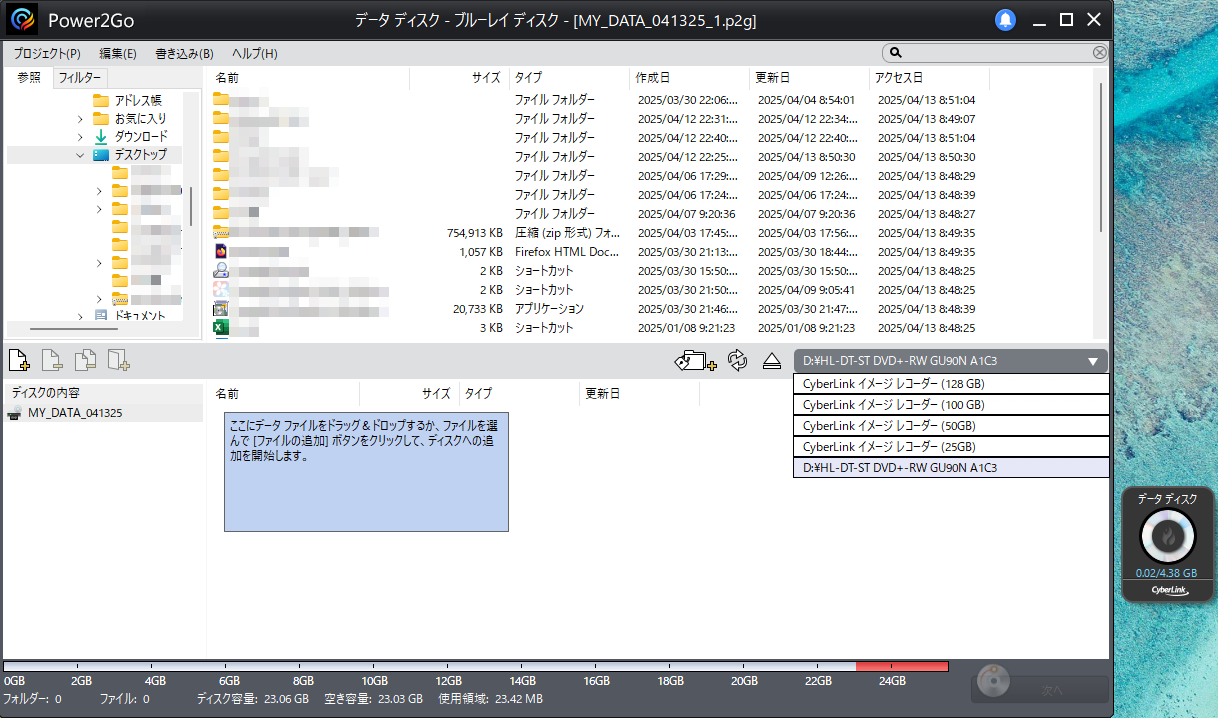This screenshot has height=718, width=1218.
Task: Click the Power2Go logo icon
Action: (x=21, y=19)
